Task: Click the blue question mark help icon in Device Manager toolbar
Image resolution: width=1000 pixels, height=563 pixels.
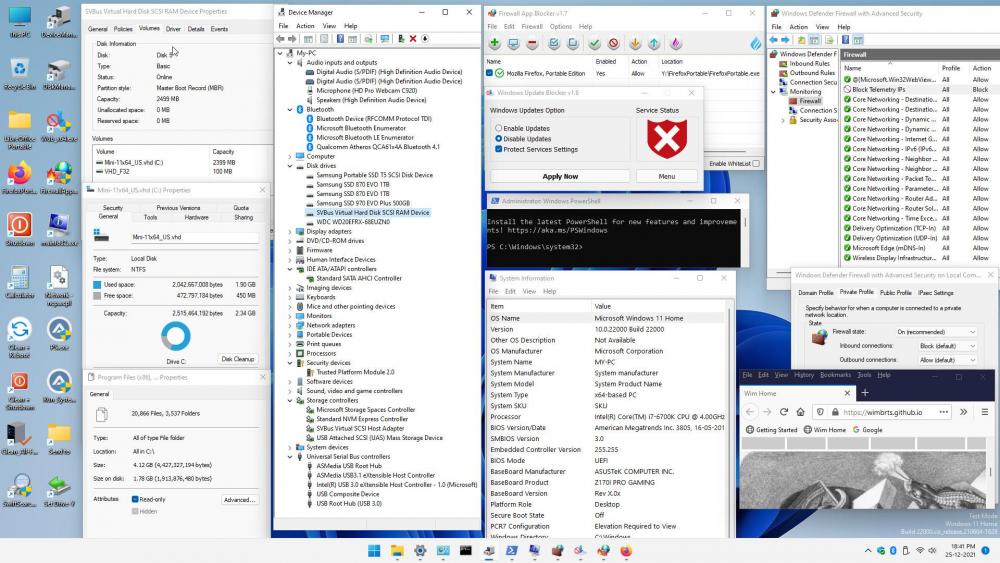Action: point(340,39)
